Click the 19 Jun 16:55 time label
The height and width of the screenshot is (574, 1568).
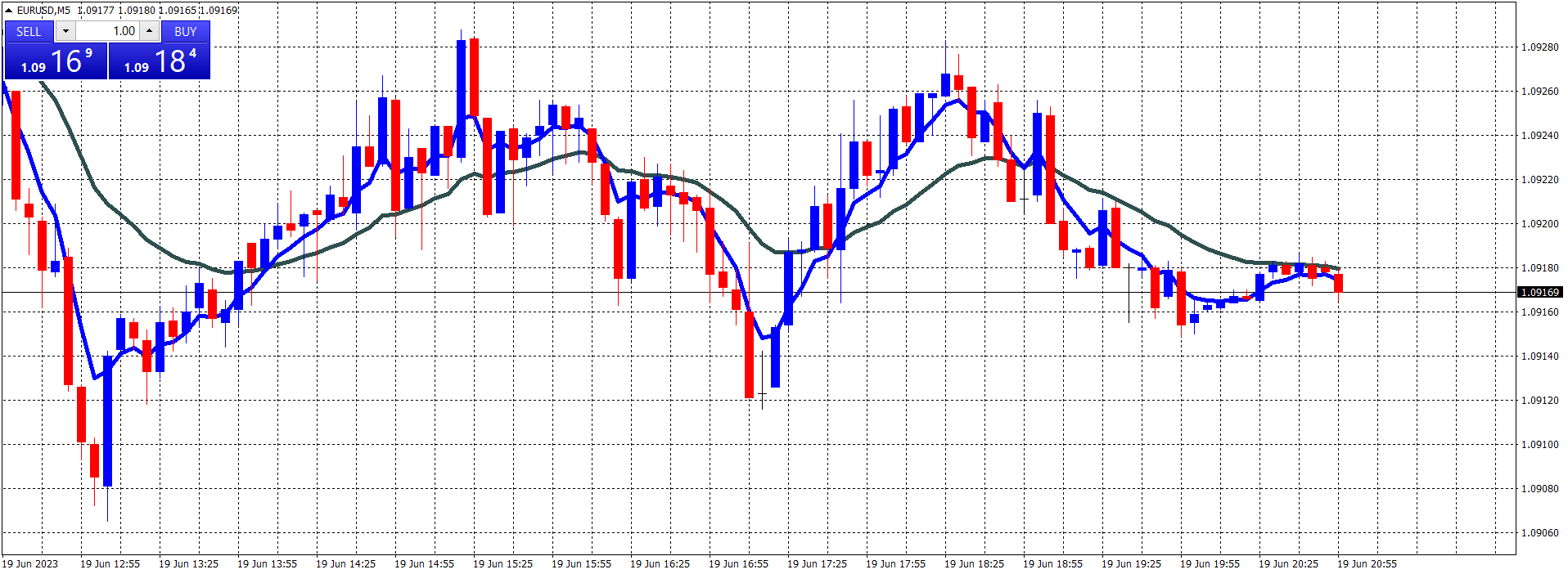click(x=738, y=564)
